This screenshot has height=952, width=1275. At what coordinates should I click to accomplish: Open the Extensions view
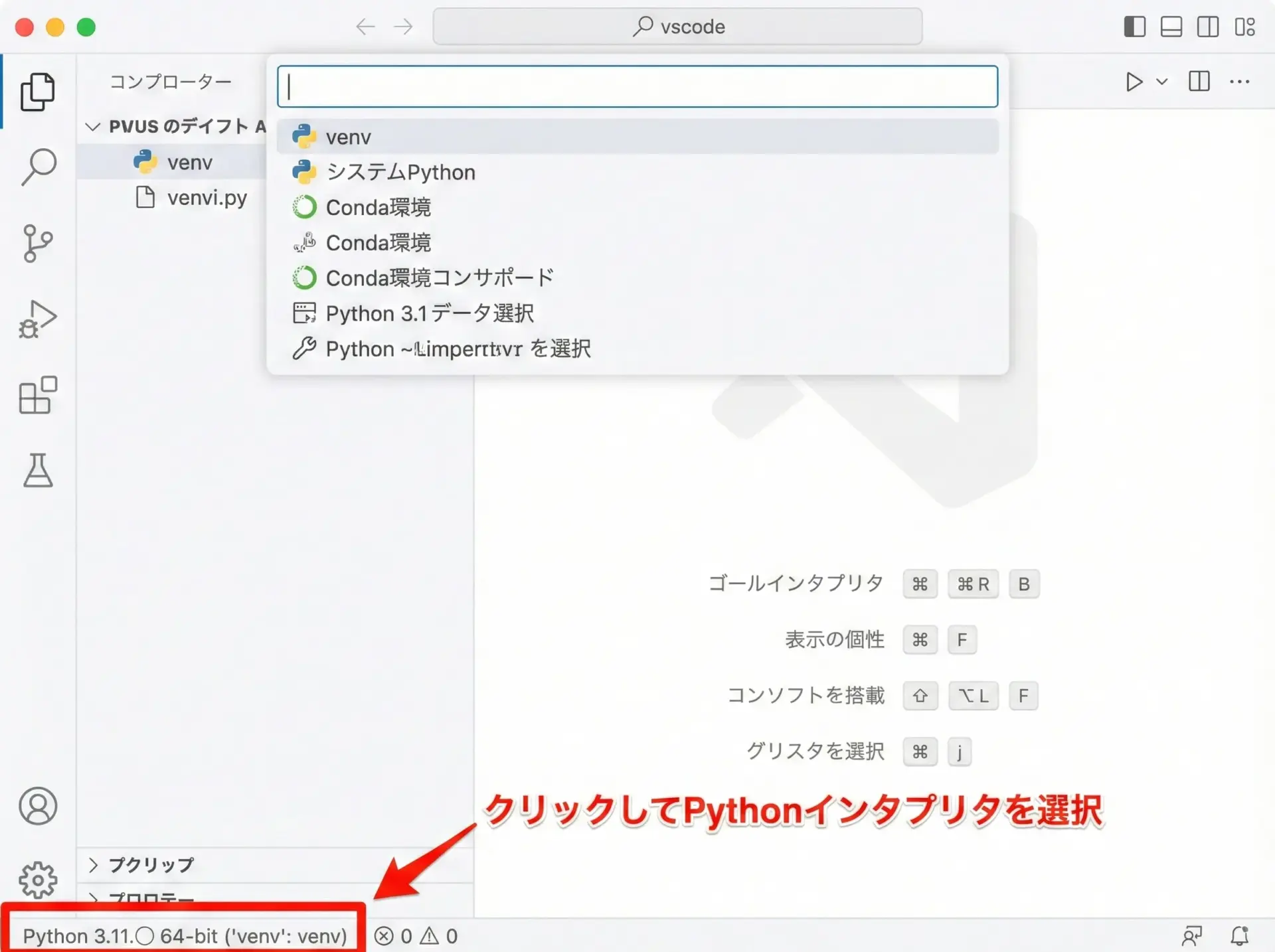37,396
